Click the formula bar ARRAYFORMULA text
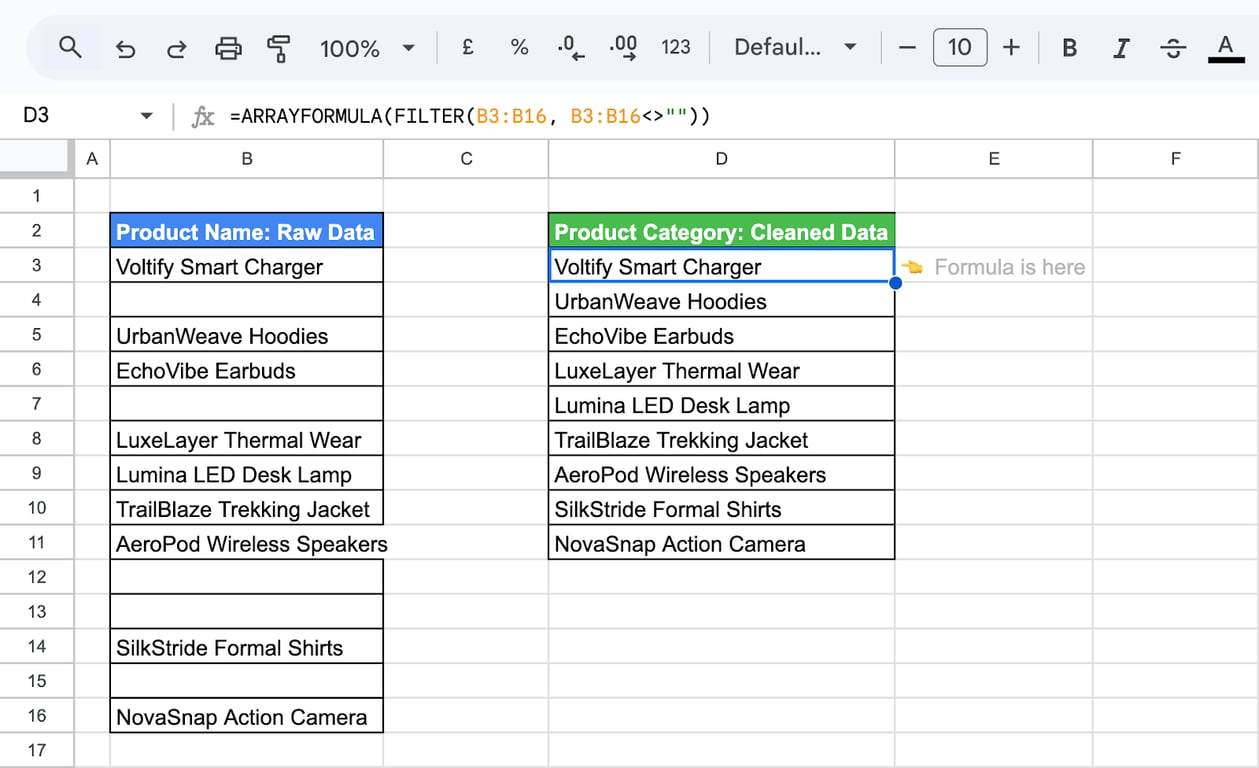This screenshot has width=1259, height=768. coord(470,116)
